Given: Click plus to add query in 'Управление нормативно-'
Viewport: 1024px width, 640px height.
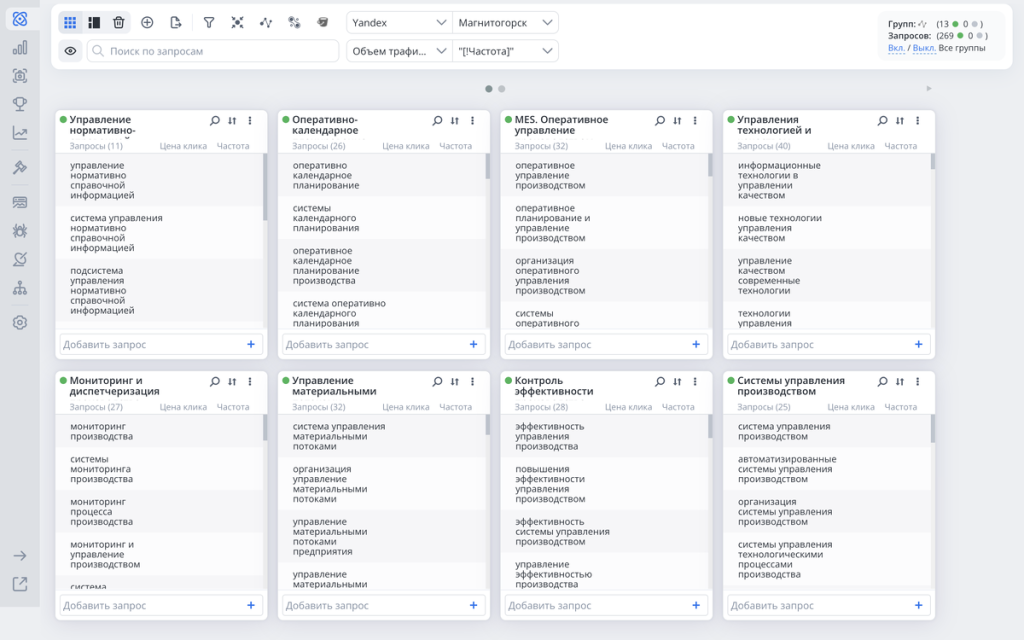Looking at the screenshot, I should [251, 344].
